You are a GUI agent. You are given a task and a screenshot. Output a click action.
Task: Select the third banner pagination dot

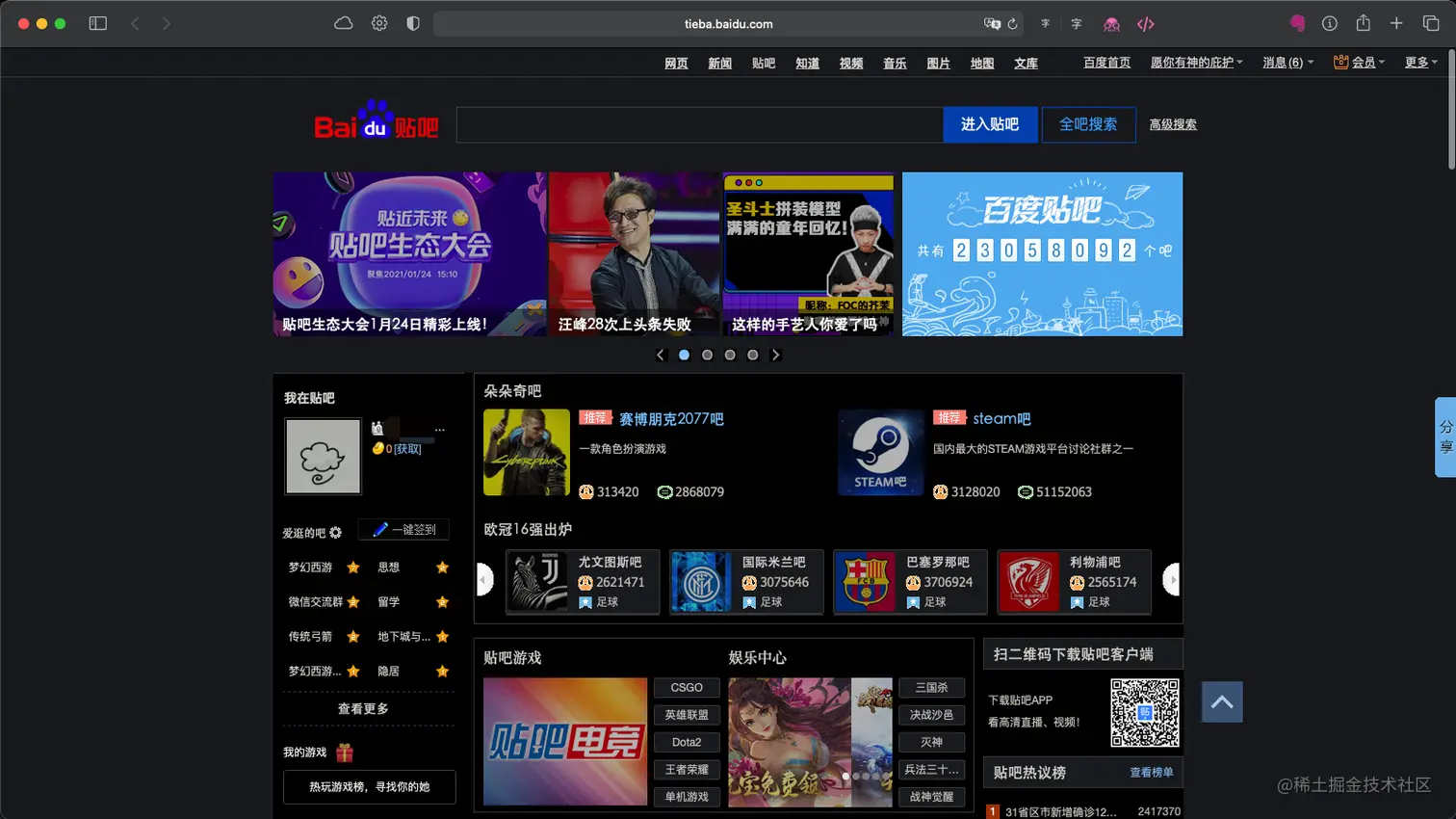730,355
